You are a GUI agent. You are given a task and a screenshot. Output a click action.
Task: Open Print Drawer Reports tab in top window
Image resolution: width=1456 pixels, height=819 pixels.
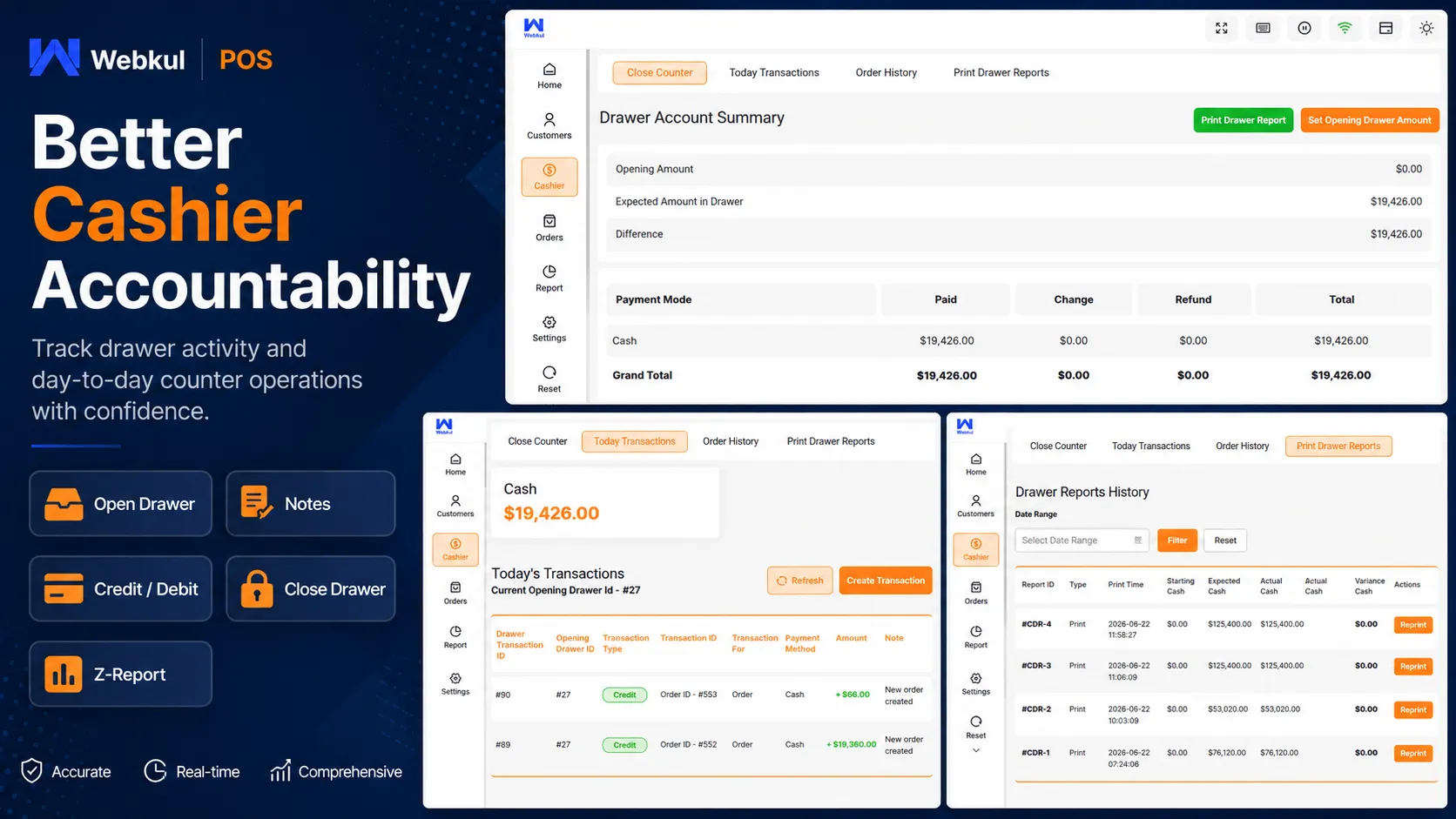pyautogui.click(x=1001, y=73)
